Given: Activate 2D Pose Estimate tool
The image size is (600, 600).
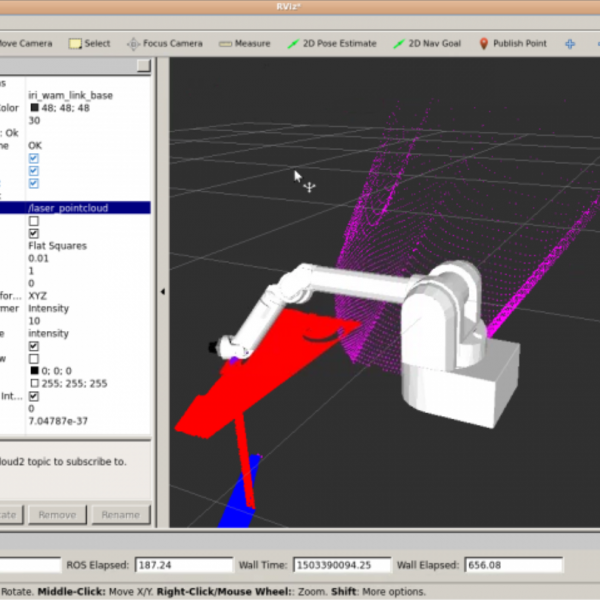Looking at the screenshot, I should [x=332, y=43].
